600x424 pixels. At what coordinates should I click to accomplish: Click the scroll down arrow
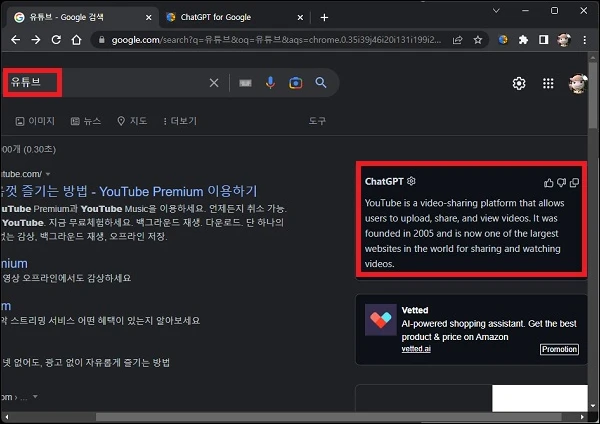(593, 406)
